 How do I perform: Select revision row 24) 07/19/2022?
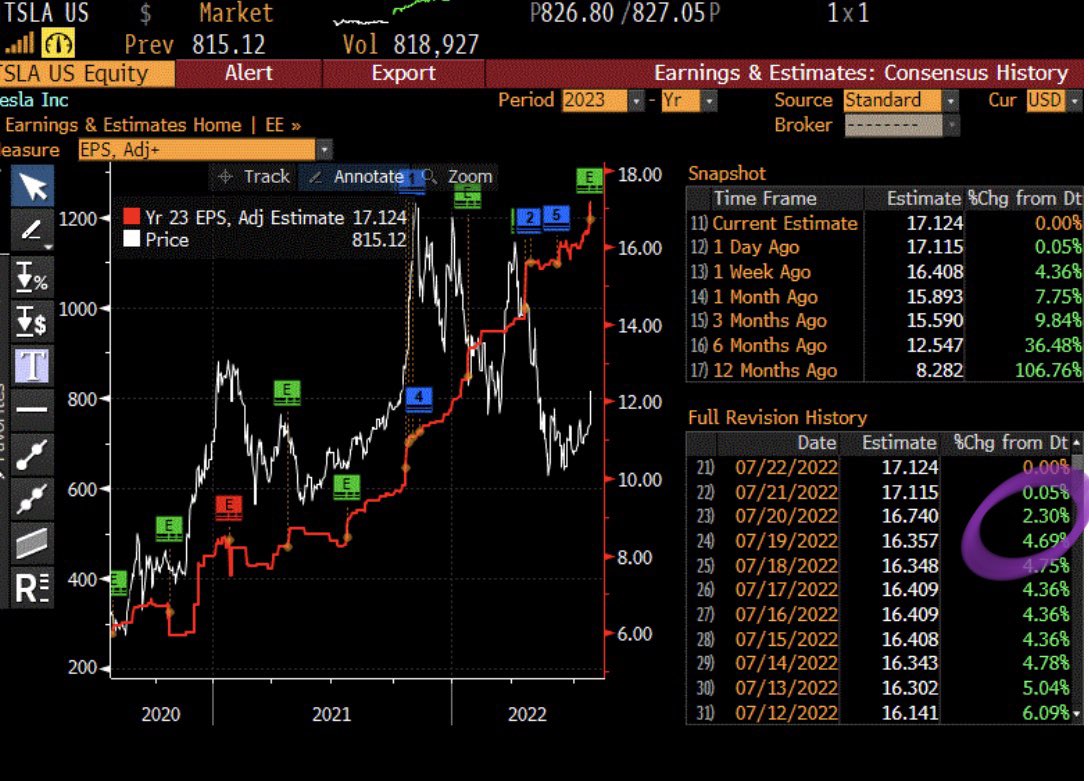[x=881, y=541]
